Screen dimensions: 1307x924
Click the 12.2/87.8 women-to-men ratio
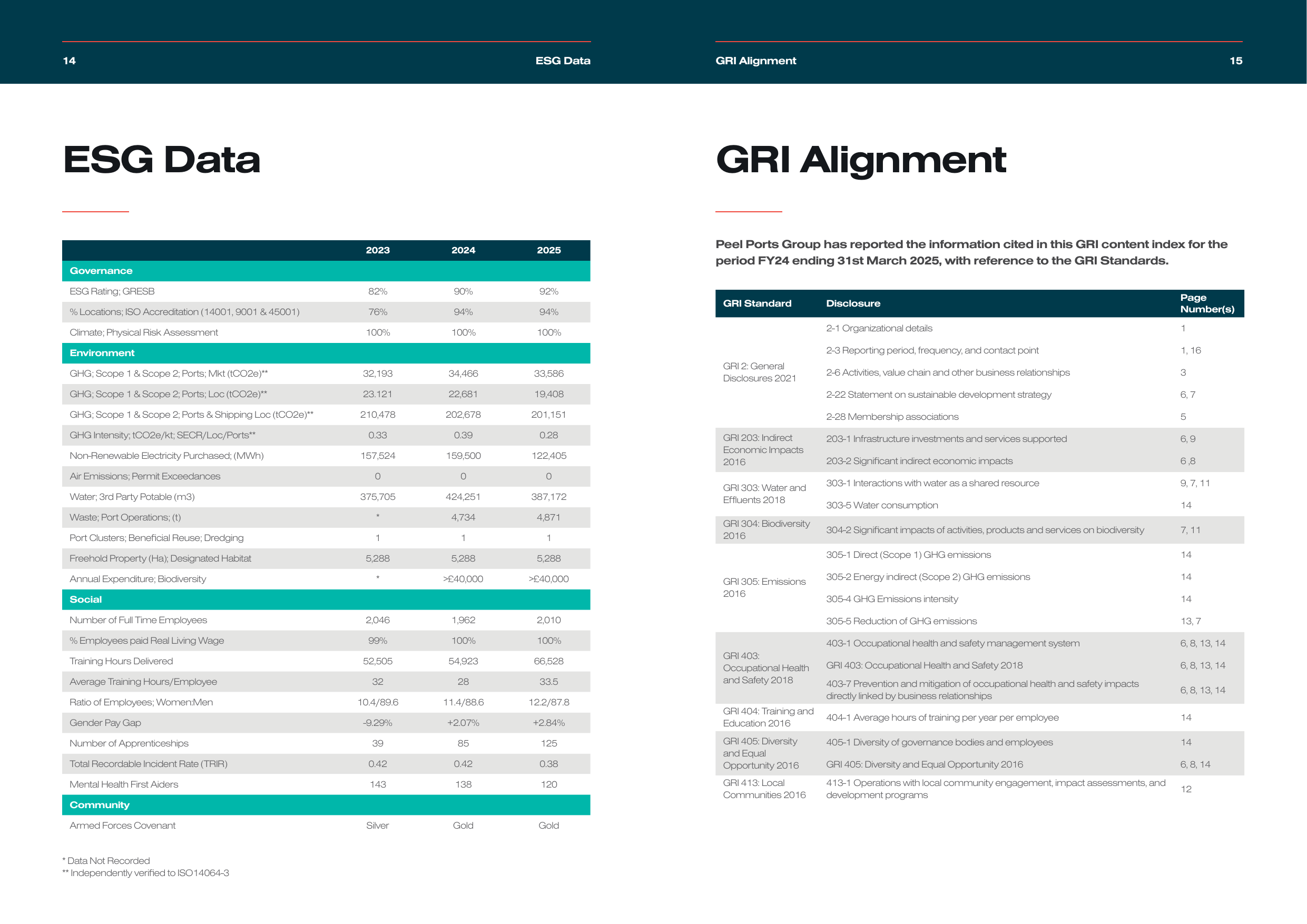pos(549,702)
